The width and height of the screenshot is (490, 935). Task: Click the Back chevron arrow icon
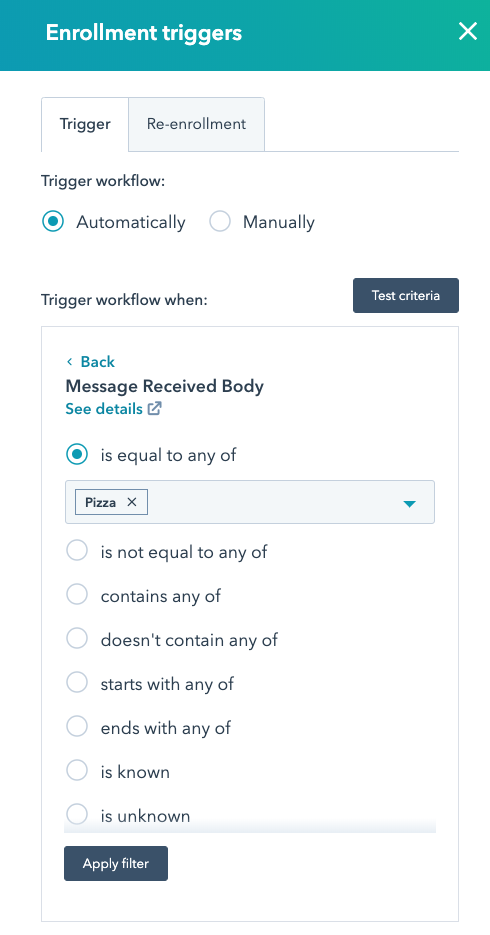(x=70, y=362)
